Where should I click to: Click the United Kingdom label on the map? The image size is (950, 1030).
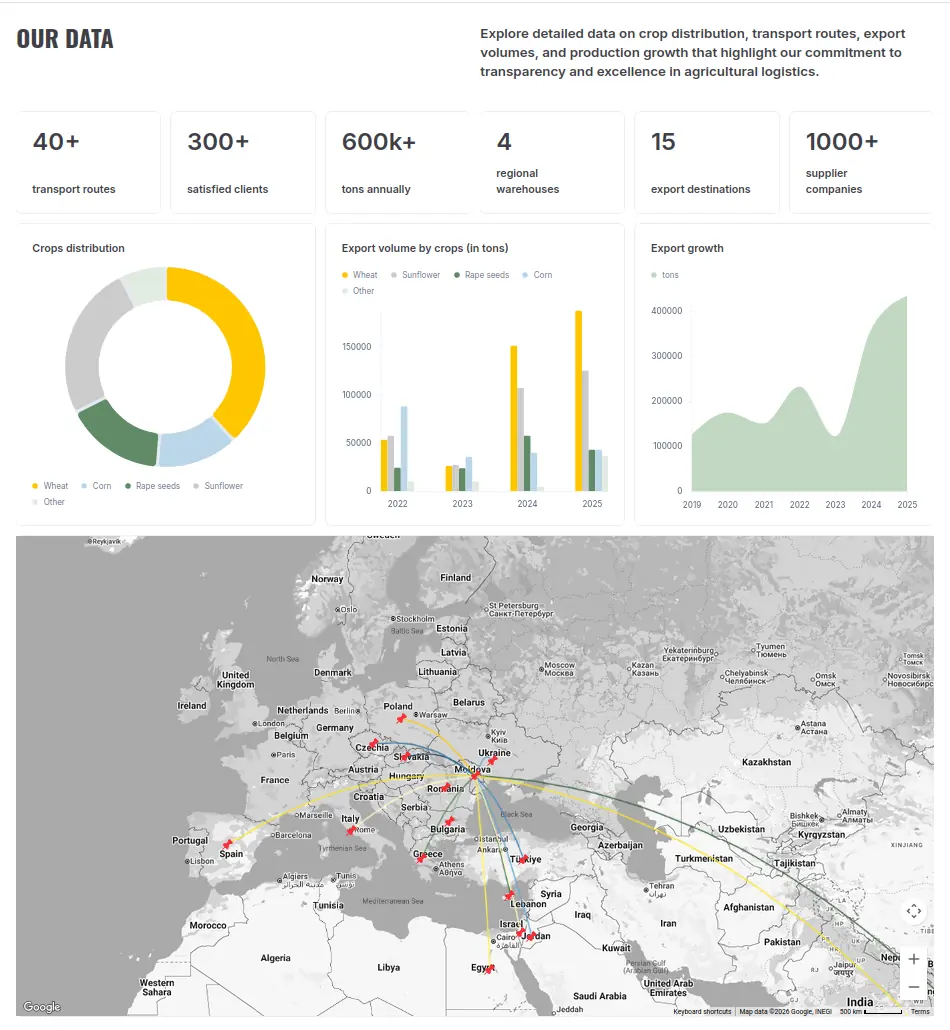click(235, 680)
